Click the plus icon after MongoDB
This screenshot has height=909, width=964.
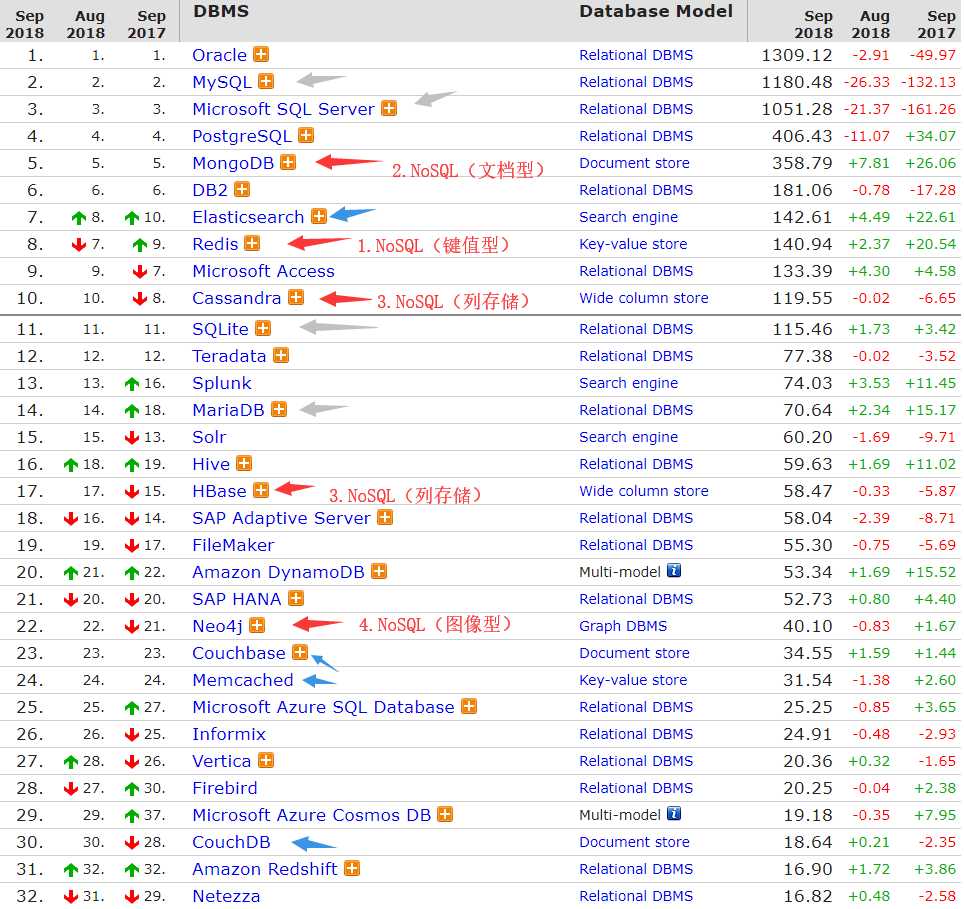[288, 162]
